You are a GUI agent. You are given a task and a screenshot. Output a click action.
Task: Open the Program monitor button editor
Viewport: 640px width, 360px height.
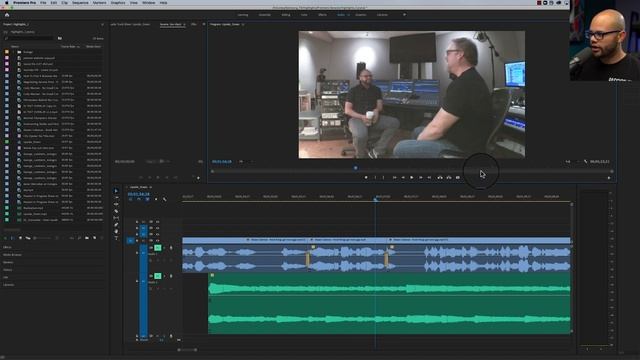609,178
